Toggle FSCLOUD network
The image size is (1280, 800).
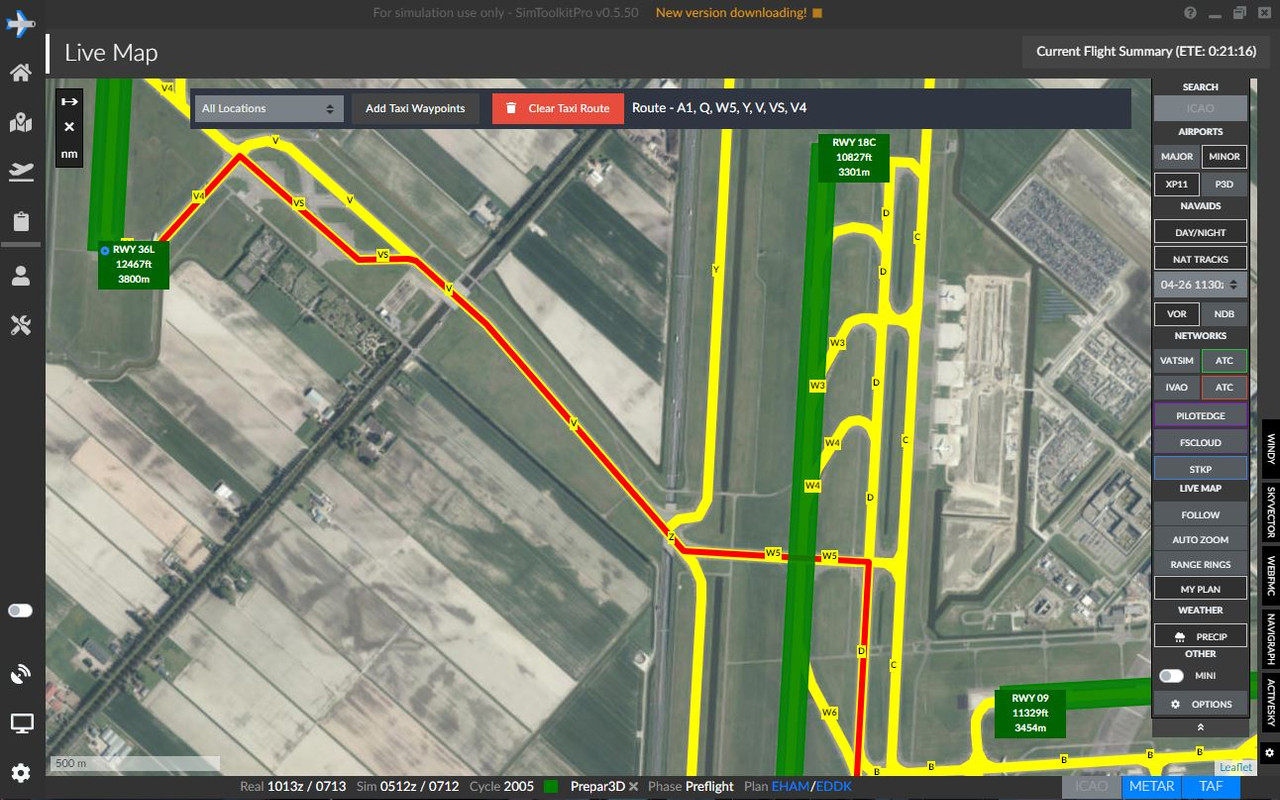tap(1200, 442)
